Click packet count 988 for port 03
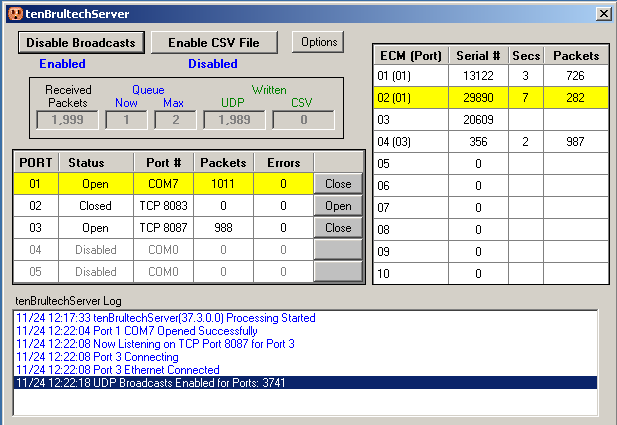 pyautogui.click(x=223, y=228)
